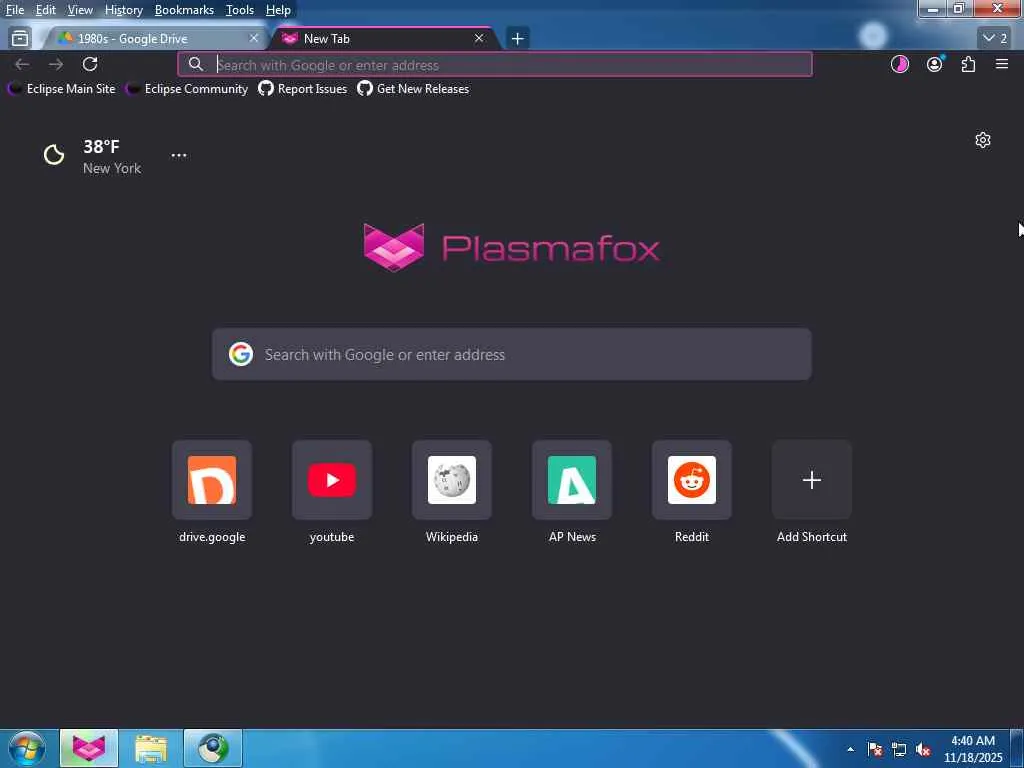The width and height of the screenshot is (1024, 768).
Task: Open the hamburger application menu
Action: coord(1002,64)
